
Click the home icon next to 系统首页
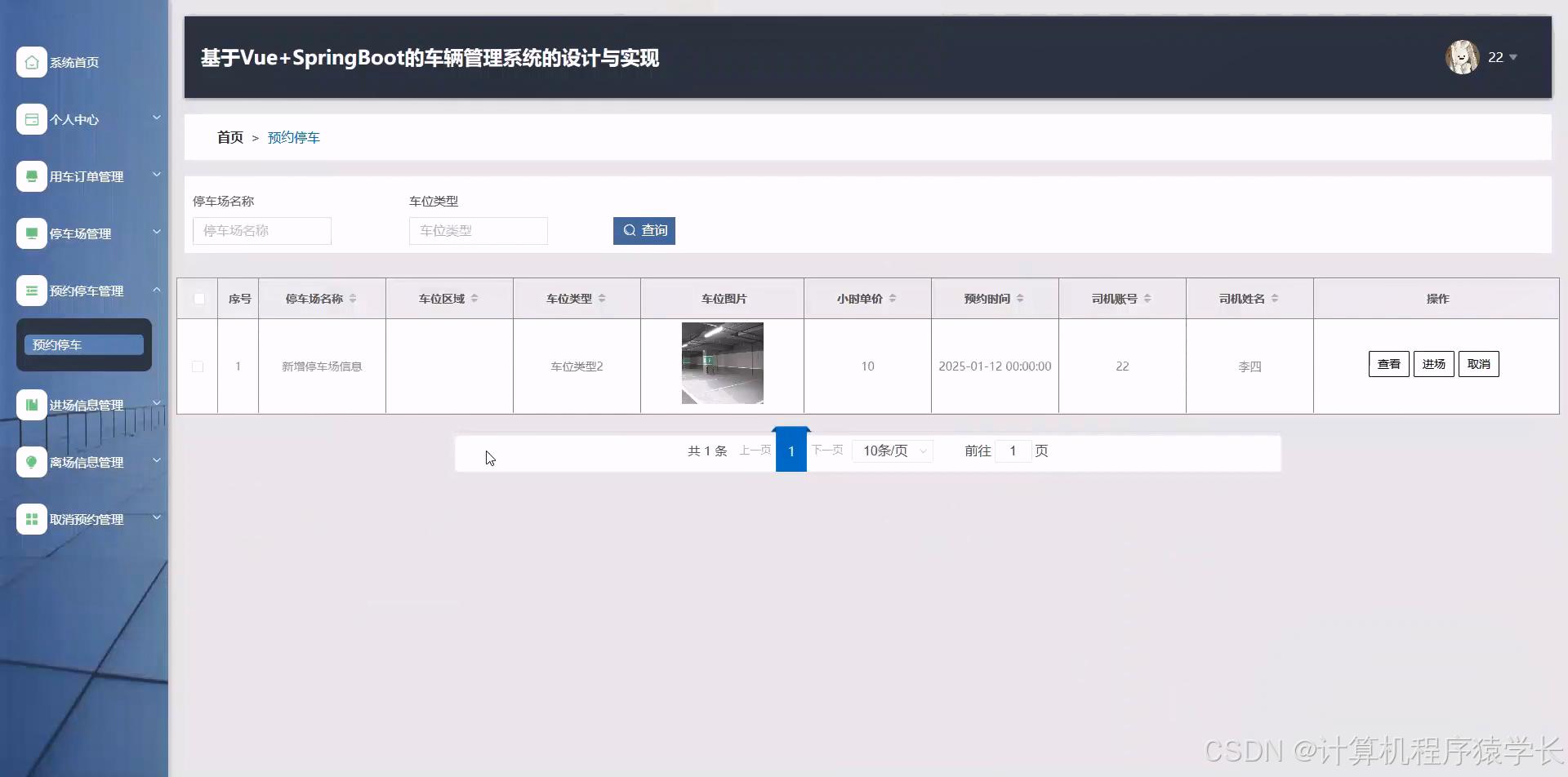coord(31,61)
